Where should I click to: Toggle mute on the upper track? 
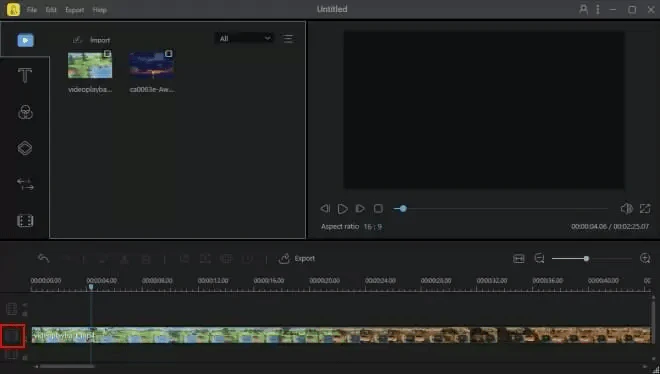coord(25,305)
